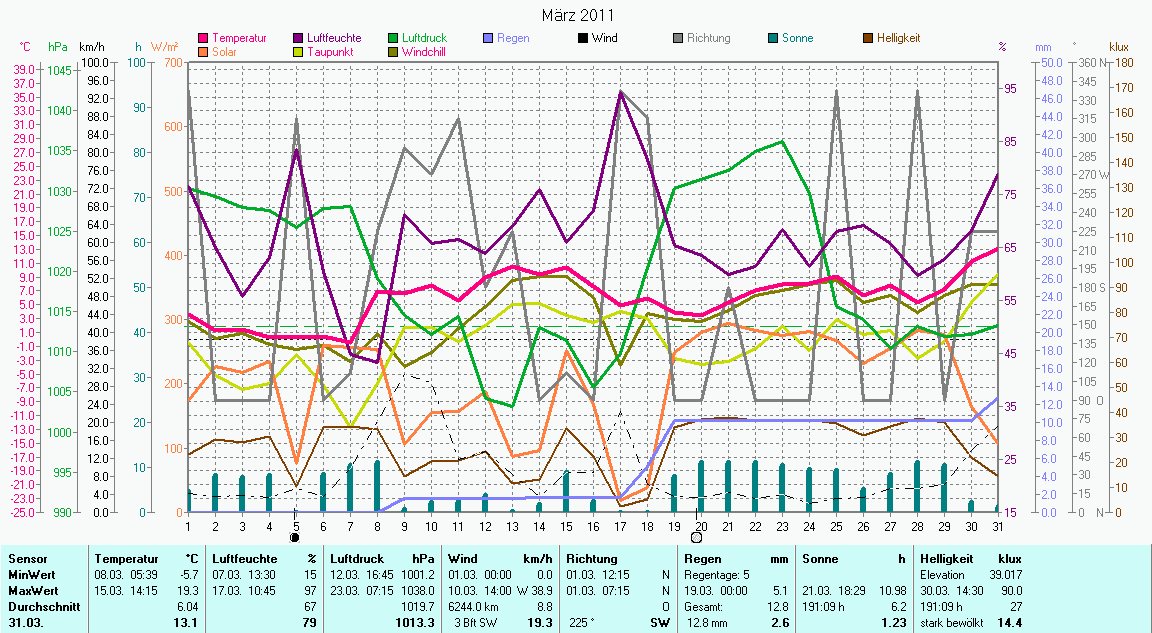Screen dimensions: 1152x633
Task: Click the full moon icon below day 20
Action: click(x=697, y=537)
